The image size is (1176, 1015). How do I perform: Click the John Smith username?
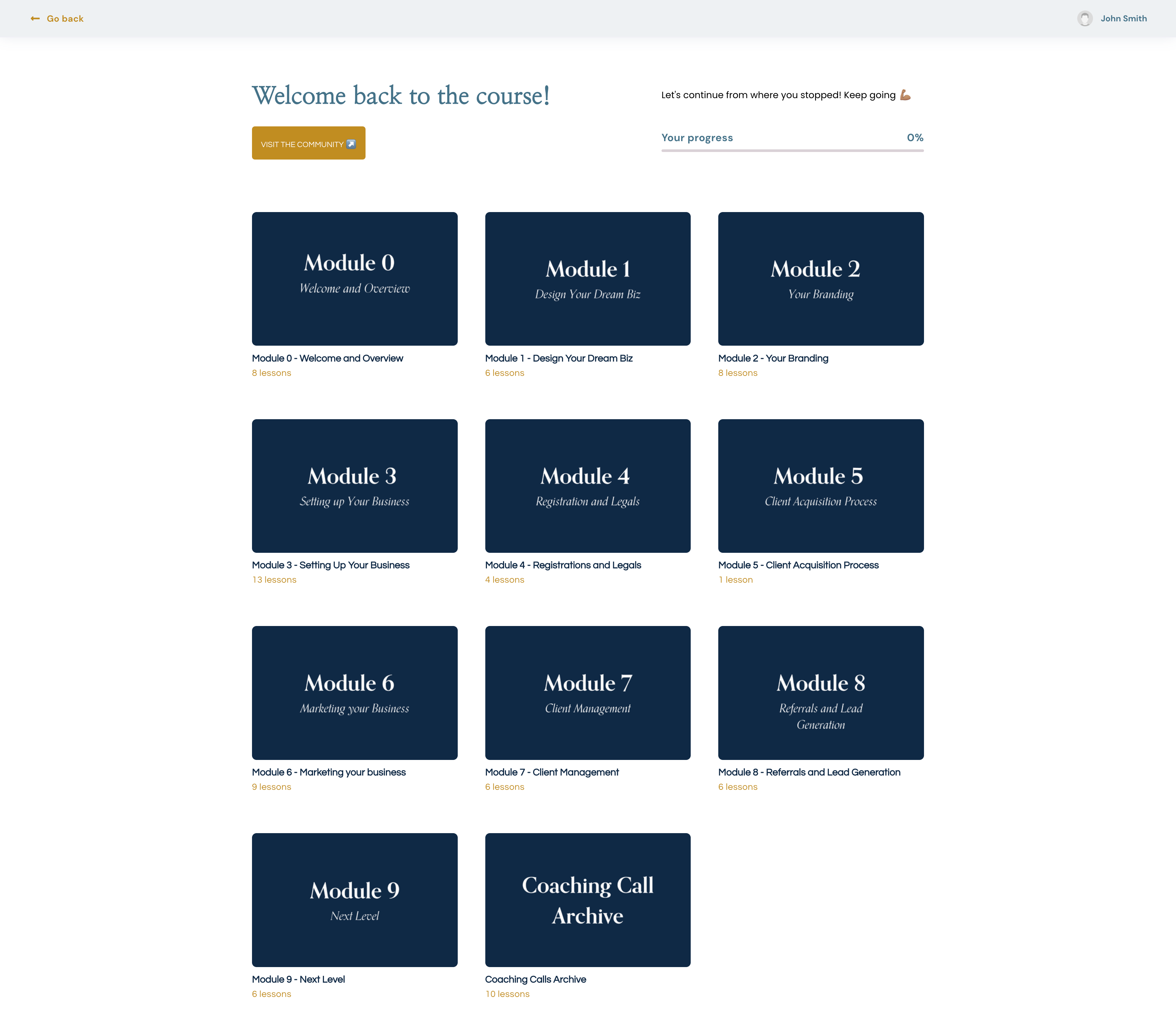point(1123,19)
